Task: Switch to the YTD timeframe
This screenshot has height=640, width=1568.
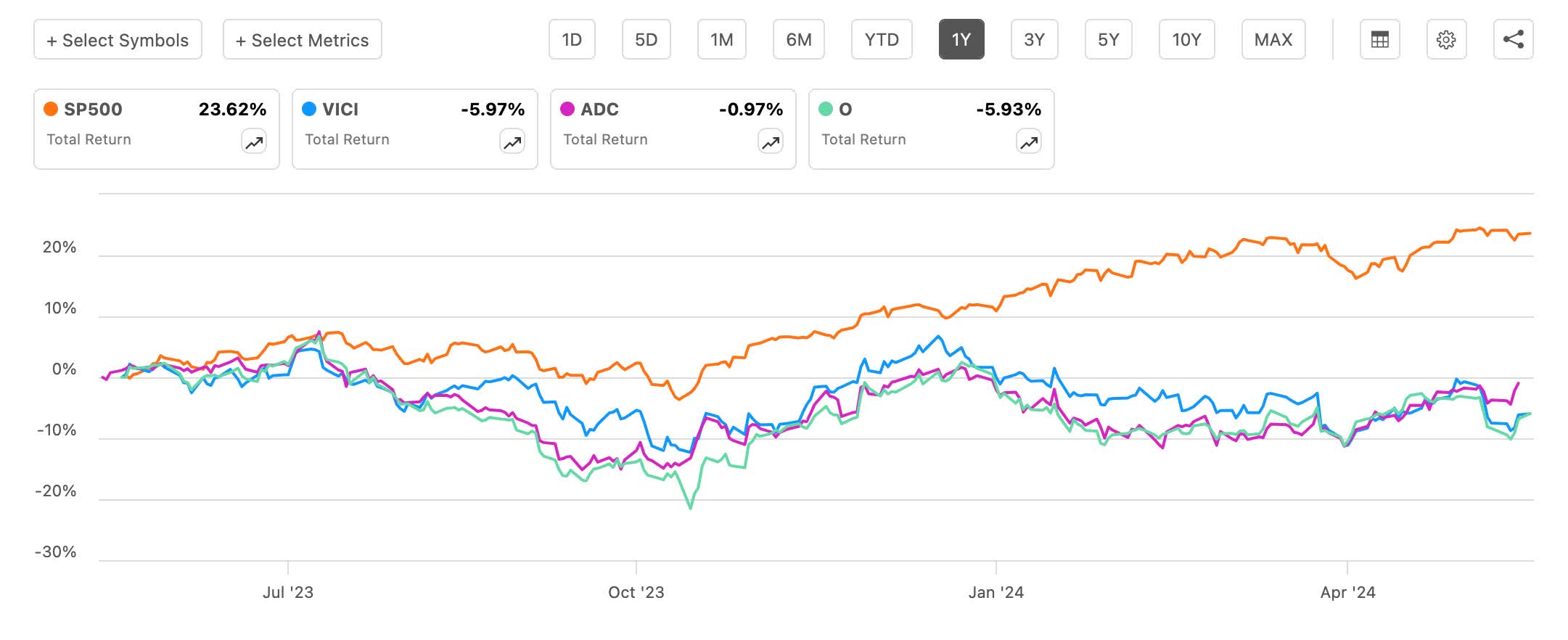Action: (882, 40)
